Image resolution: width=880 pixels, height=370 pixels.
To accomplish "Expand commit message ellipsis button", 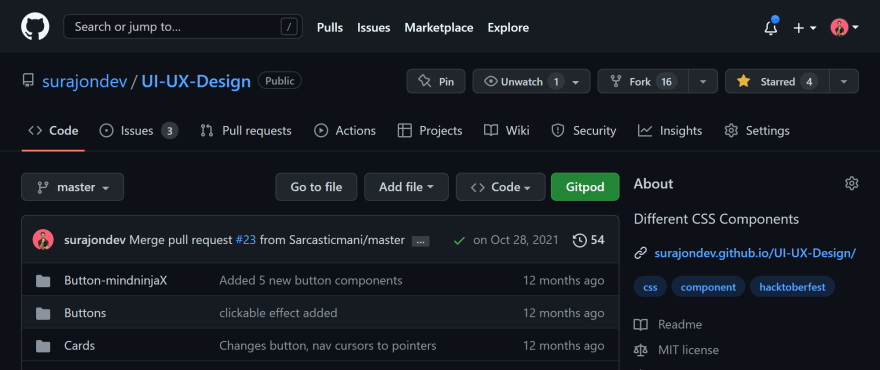I will coord(420,241).
